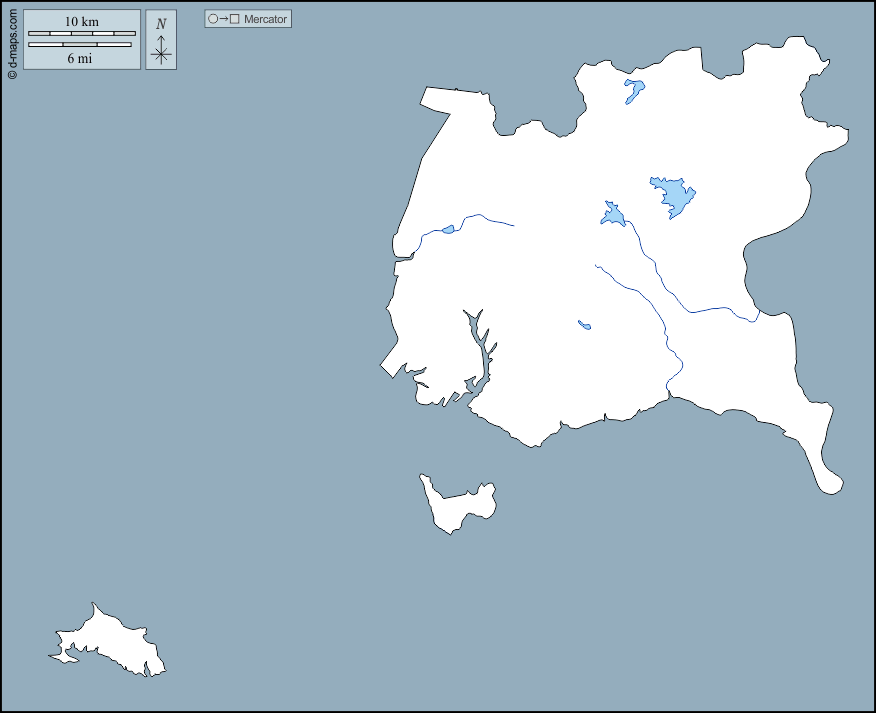Click the small lake near the northern coast
Viewport: 876px width, 713px height.
(x=634, y=90)
